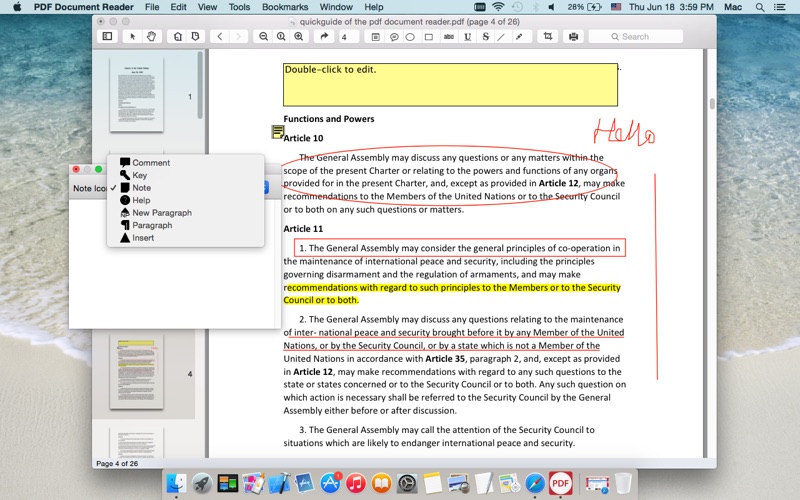This screenshot has height=500, width=800.
Task: Select the rectangle shape annotation tool
Action: click(429, 37)
